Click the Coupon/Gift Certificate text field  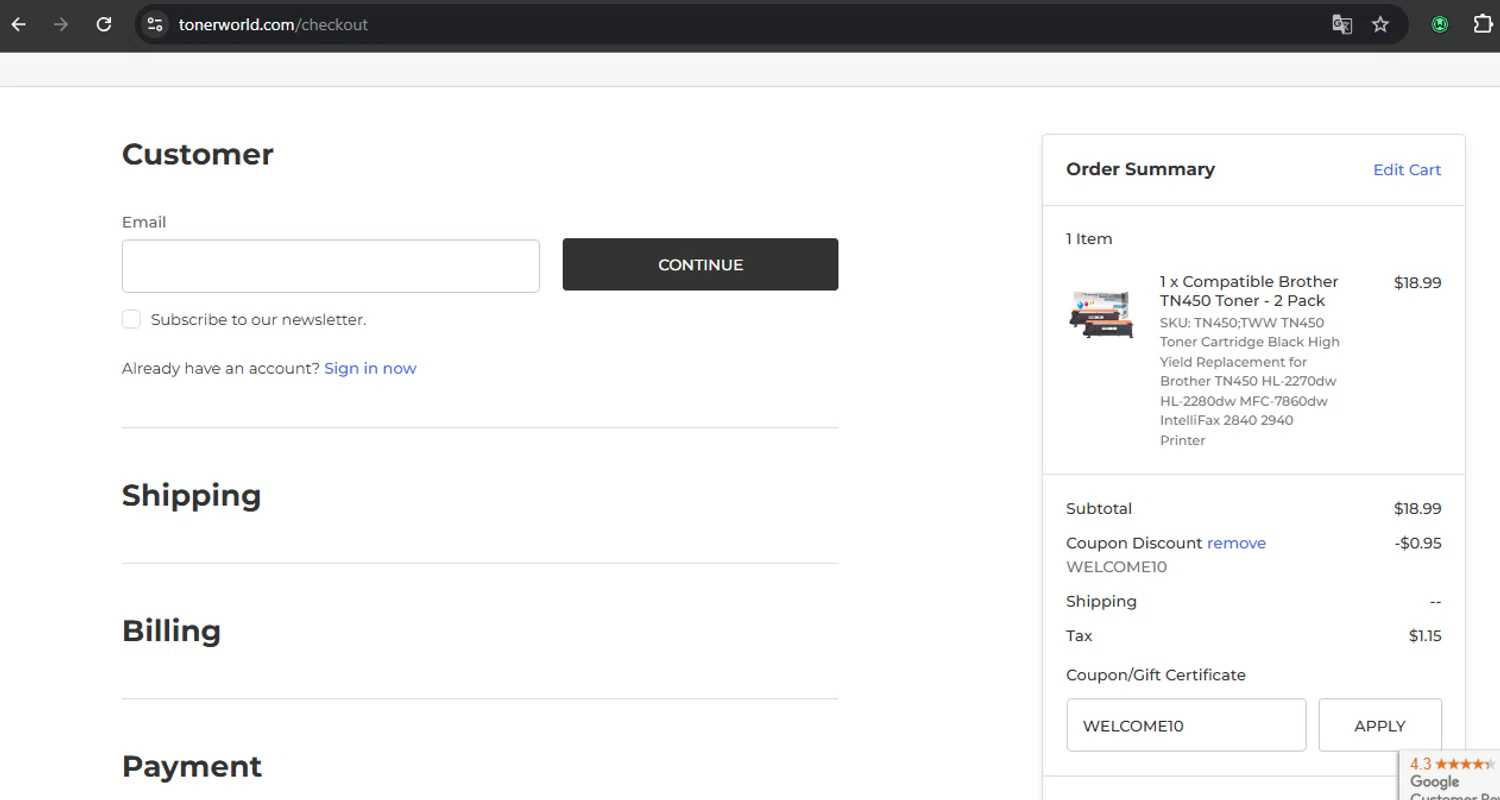pos(1186,725)
